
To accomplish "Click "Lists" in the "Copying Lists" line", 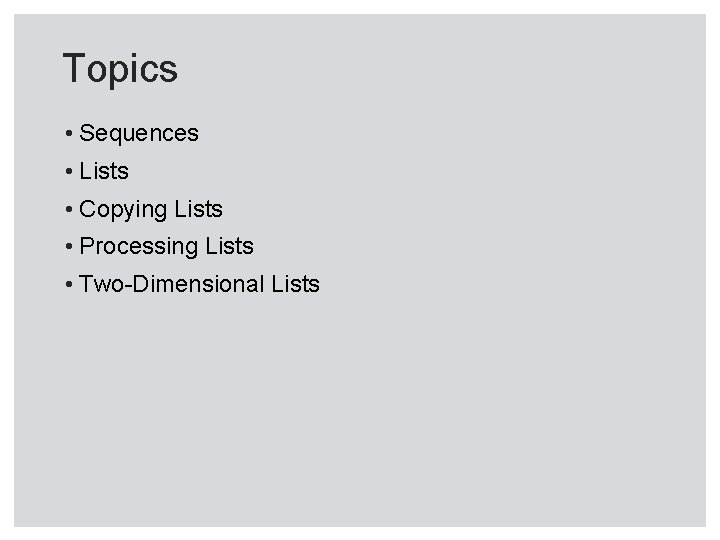I will (198, 209).
